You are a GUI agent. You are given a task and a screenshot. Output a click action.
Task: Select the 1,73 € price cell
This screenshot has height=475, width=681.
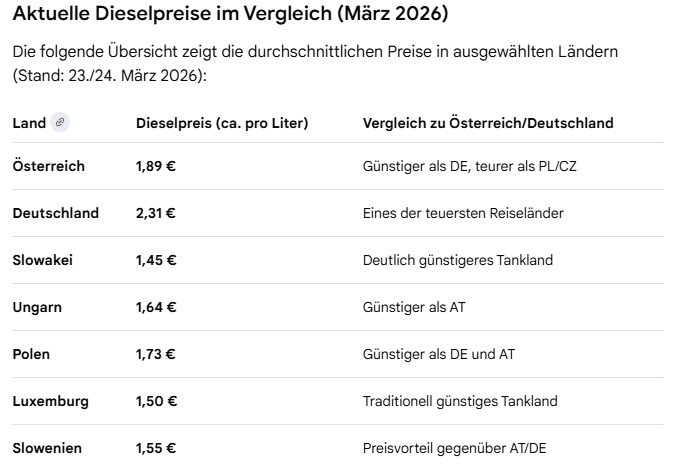pos(156,354)
